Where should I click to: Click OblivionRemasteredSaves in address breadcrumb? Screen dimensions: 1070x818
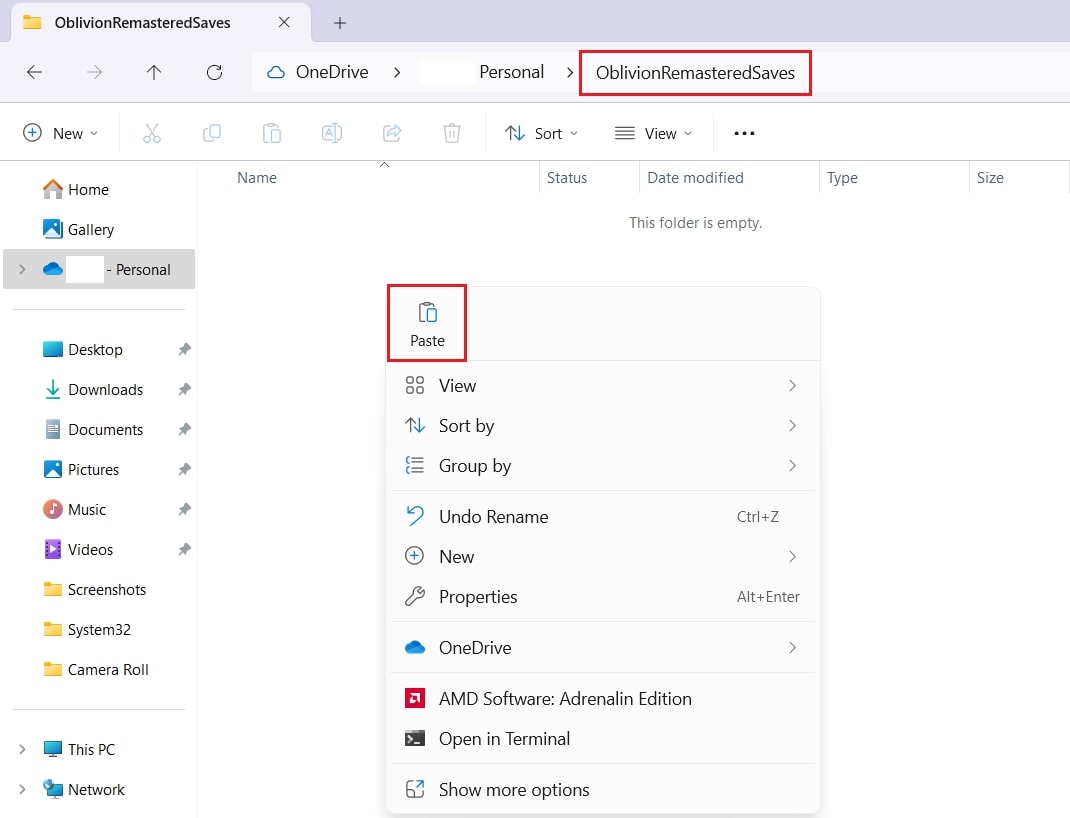(695, 72)
